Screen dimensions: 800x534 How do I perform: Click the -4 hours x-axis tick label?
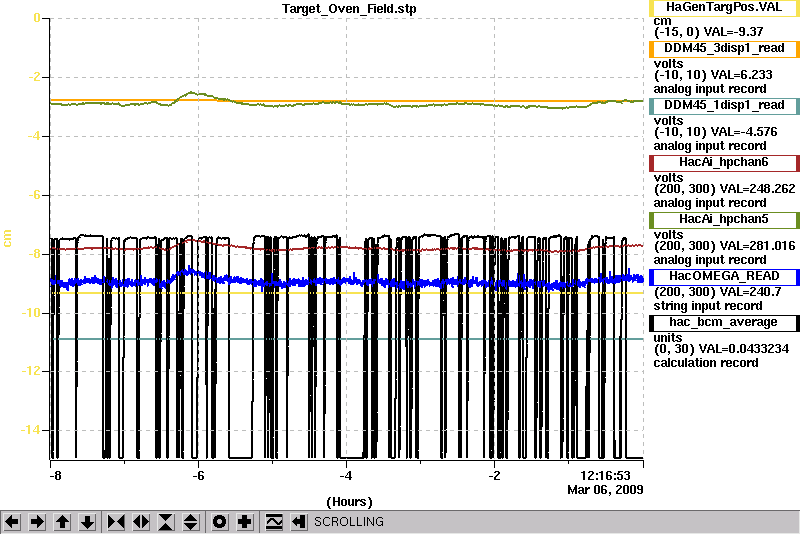[x=346, y=476]
